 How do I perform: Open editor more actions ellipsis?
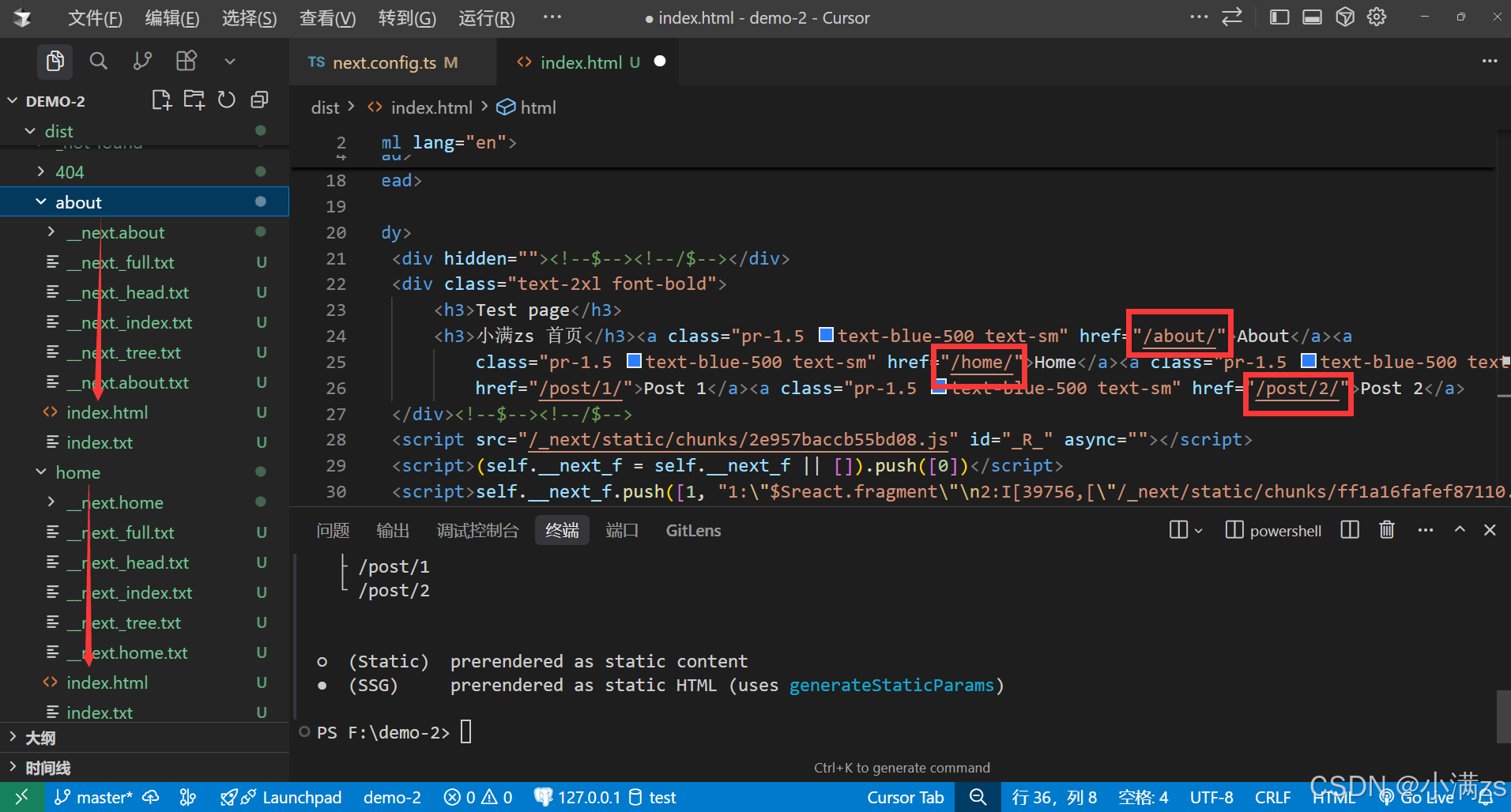1490,62
